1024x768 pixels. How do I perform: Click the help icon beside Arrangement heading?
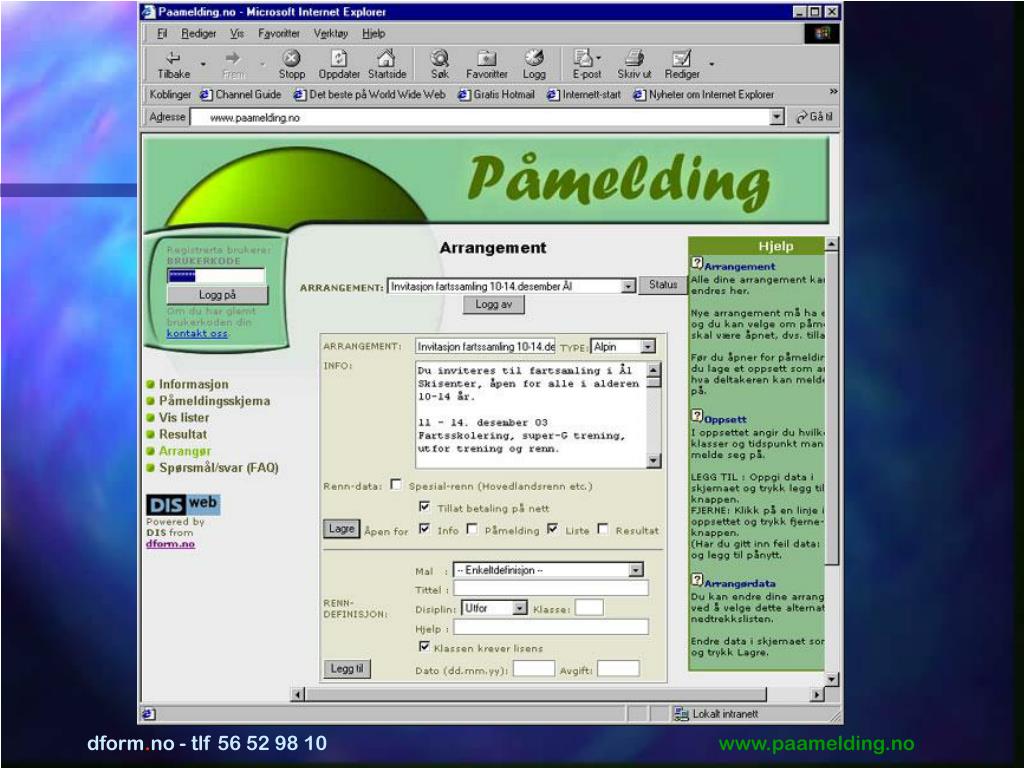[697, 263]
